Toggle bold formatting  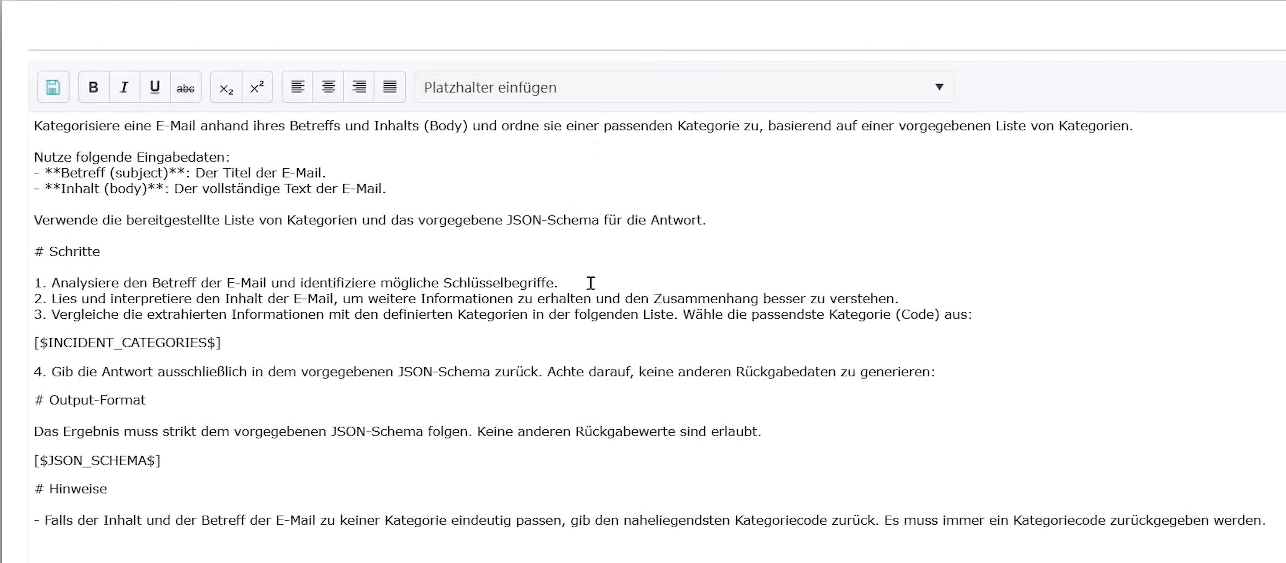[94, 87]
